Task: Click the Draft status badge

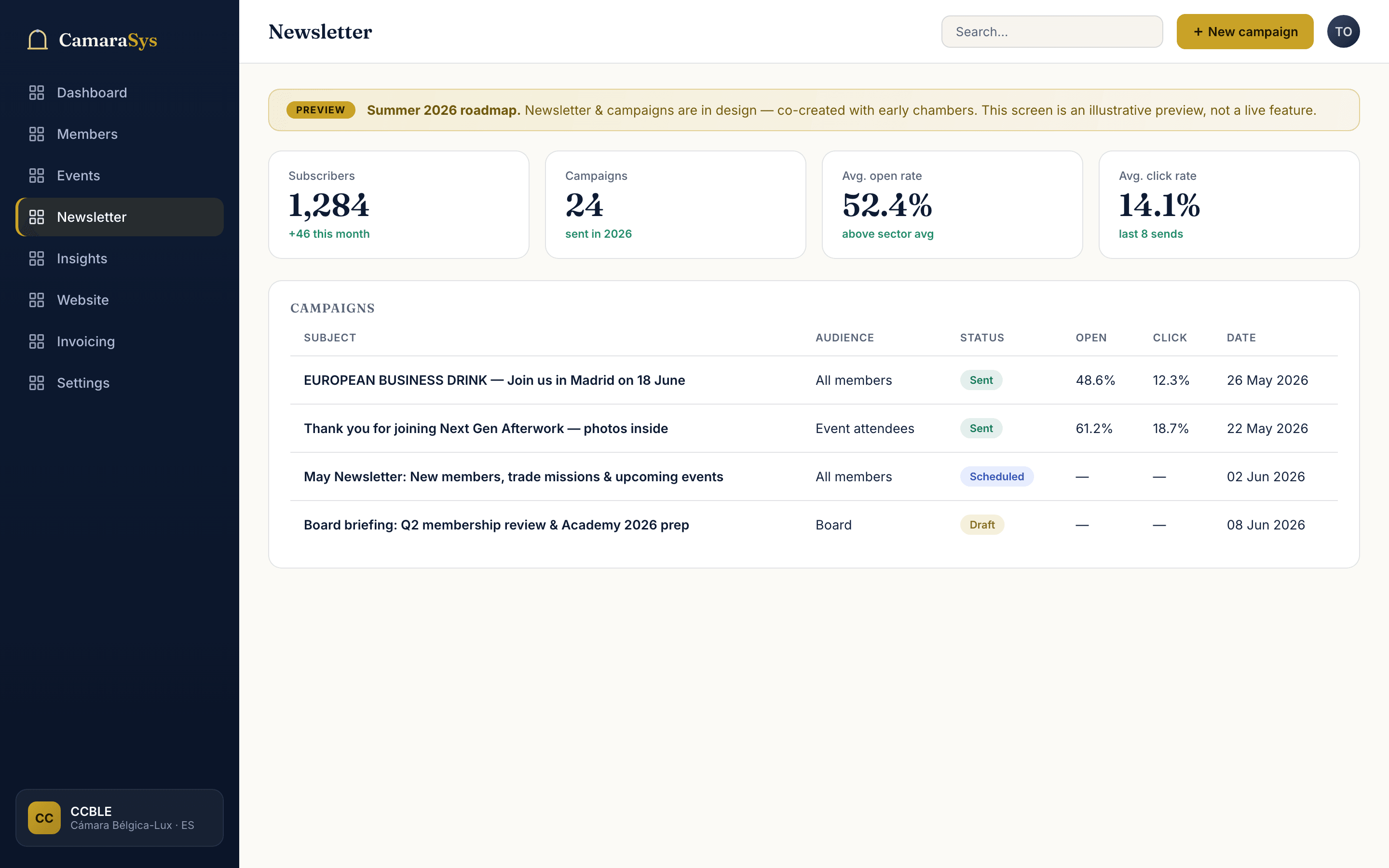Action: [981, 525]
